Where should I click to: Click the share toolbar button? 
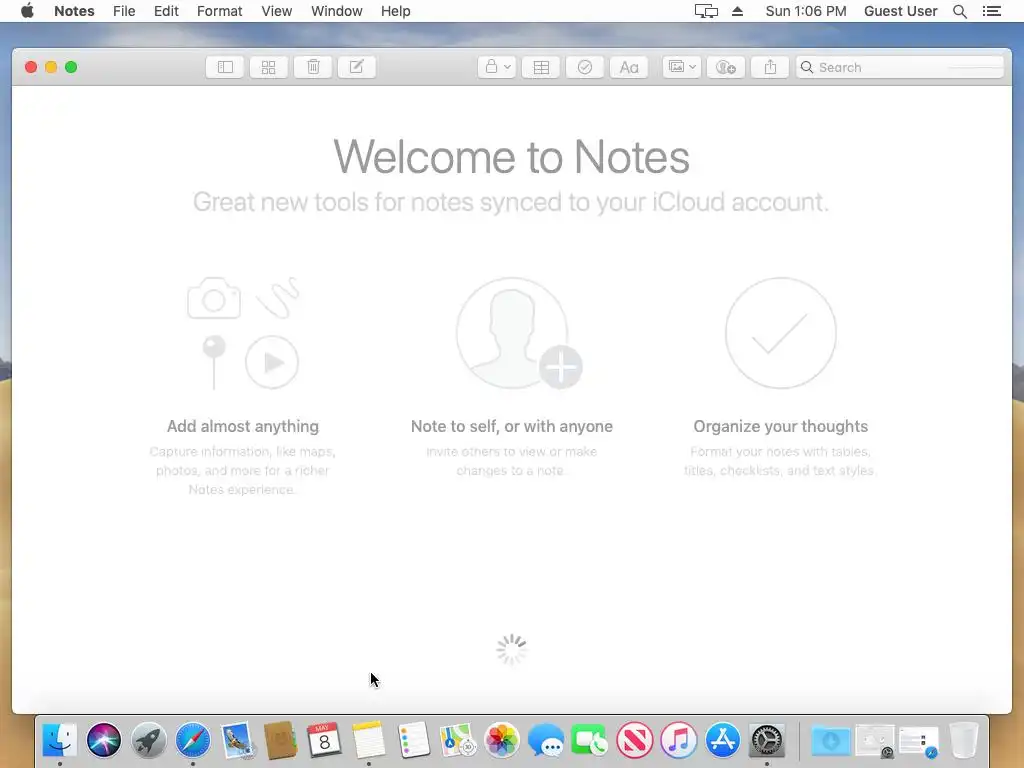770,67
